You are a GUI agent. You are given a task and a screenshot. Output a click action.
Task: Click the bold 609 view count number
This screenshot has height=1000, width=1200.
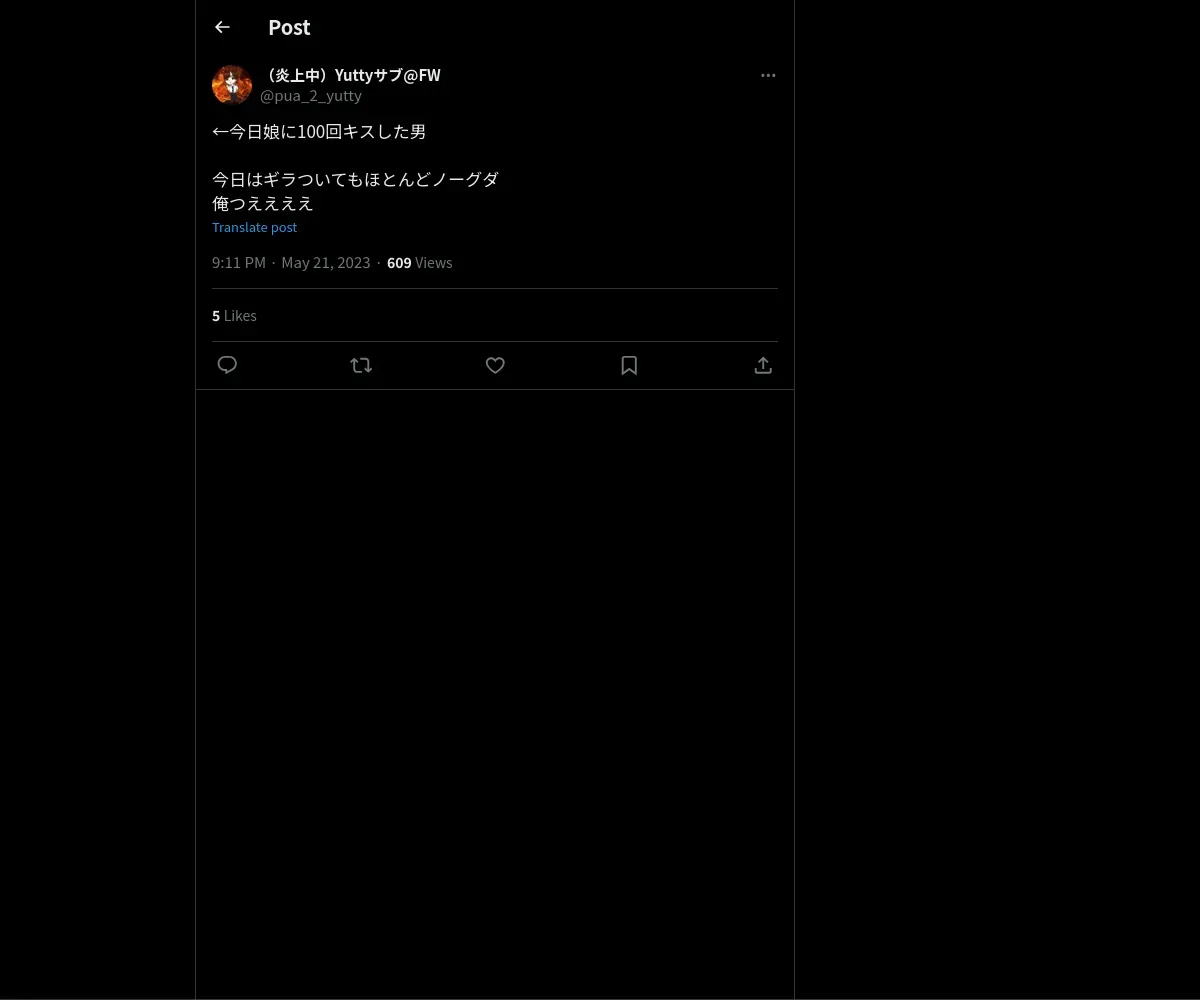click(x=399, y=262)
